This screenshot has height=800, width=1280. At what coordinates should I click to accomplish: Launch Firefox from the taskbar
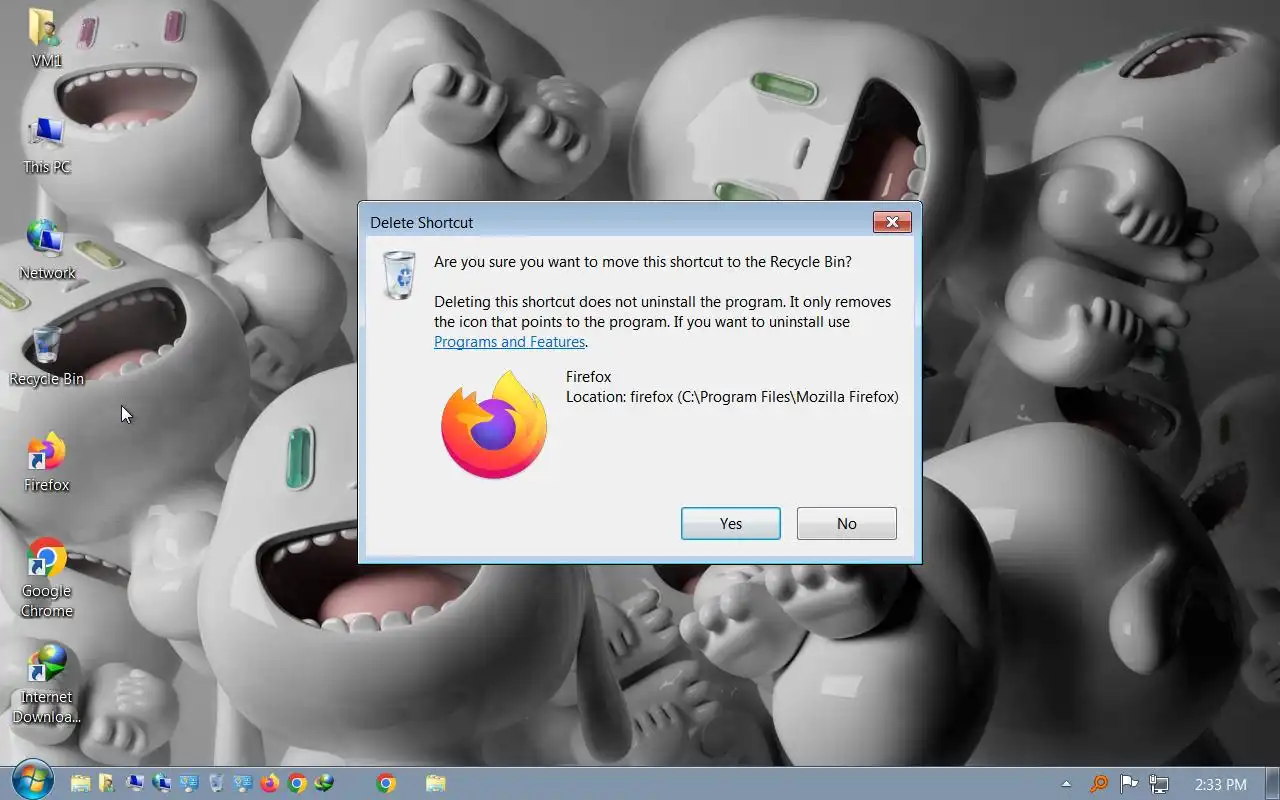pyautogui.click(x=270, y=783)
